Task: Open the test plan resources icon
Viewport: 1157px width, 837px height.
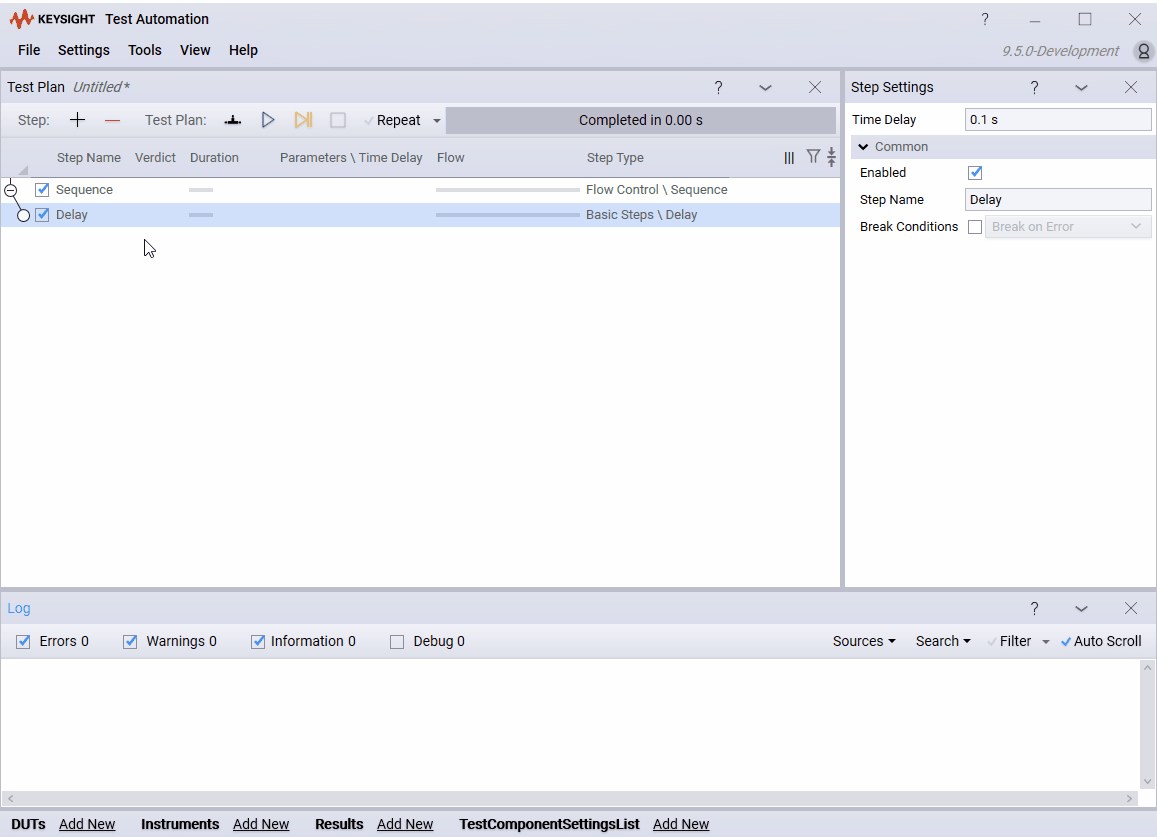Action: coord(233,120)
